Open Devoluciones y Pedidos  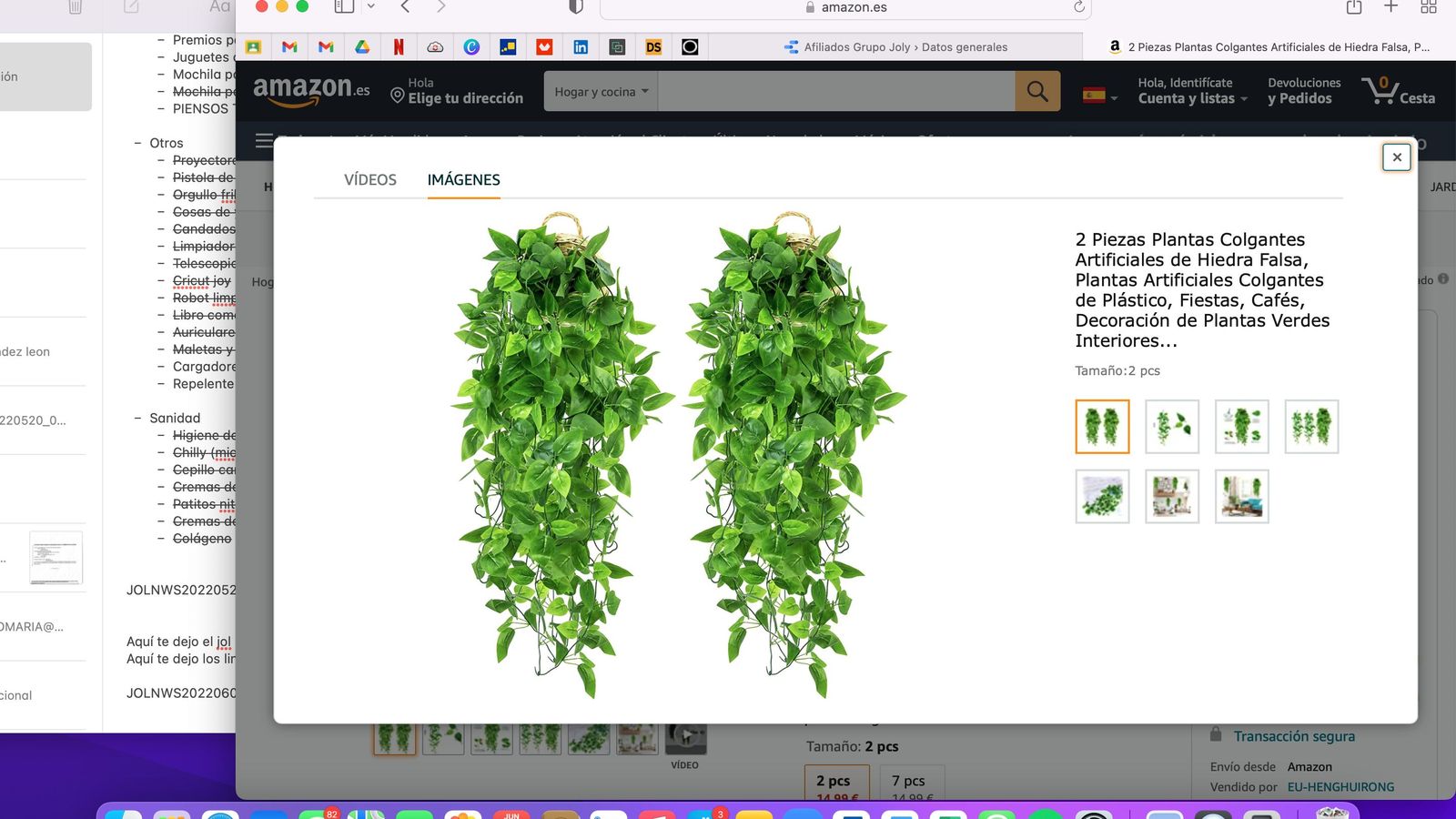pos(1303,90)
